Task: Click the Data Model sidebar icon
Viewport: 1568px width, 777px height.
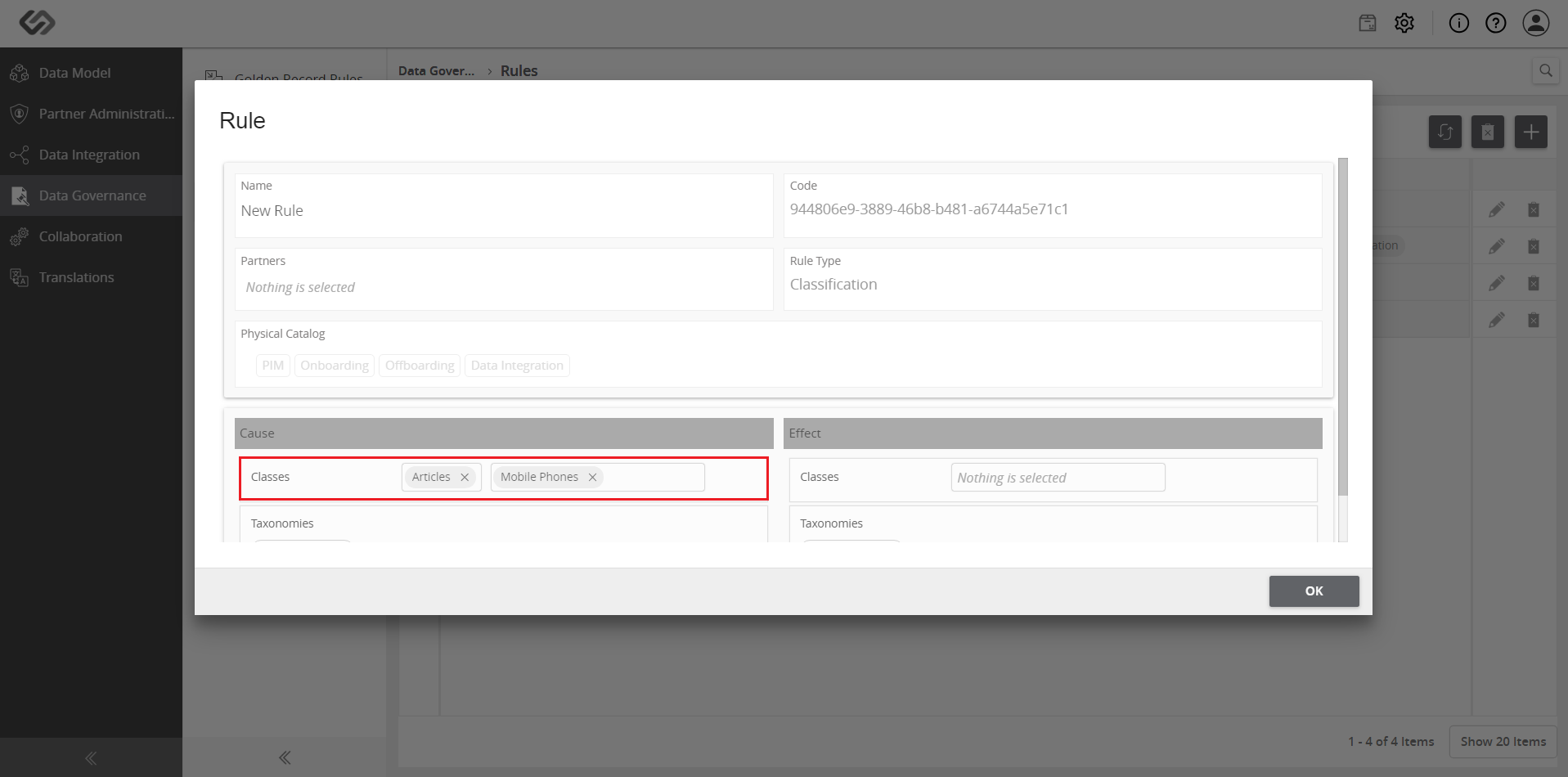Action: click(20, 73)
